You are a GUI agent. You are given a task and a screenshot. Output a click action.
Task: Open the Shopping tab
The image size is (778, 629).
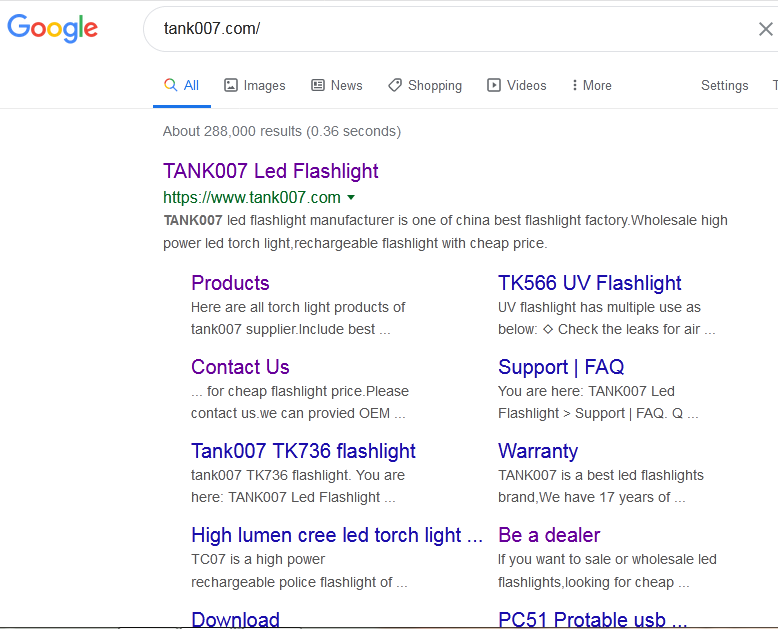[425, 85]
